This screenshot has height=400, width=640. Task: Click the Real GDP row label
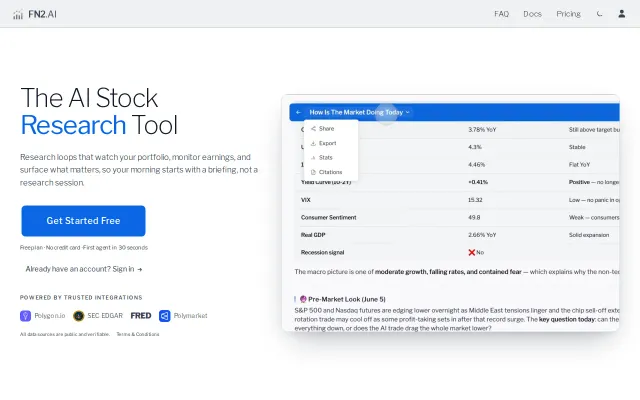tap(313, 235)
